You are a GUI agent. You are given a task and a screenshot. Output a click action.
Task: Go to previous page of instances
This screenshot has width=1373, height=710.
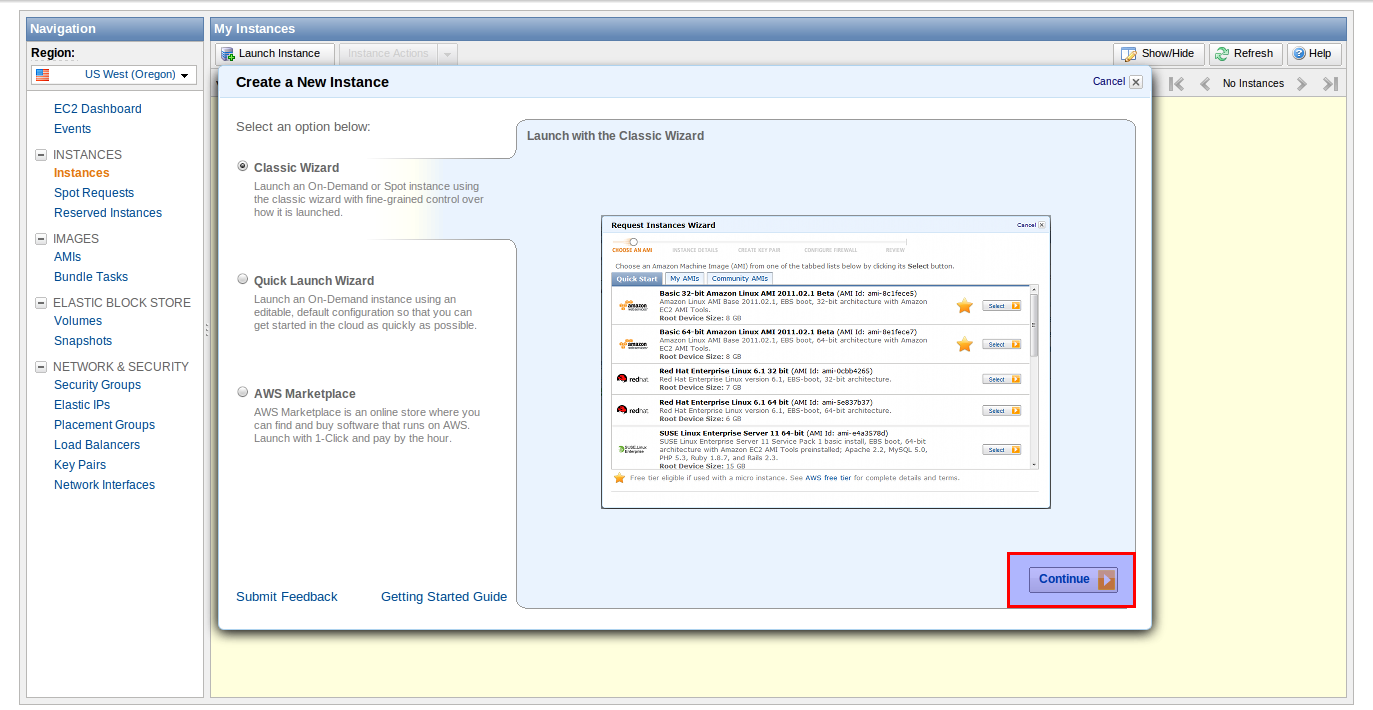click(x=1205, y=84)
